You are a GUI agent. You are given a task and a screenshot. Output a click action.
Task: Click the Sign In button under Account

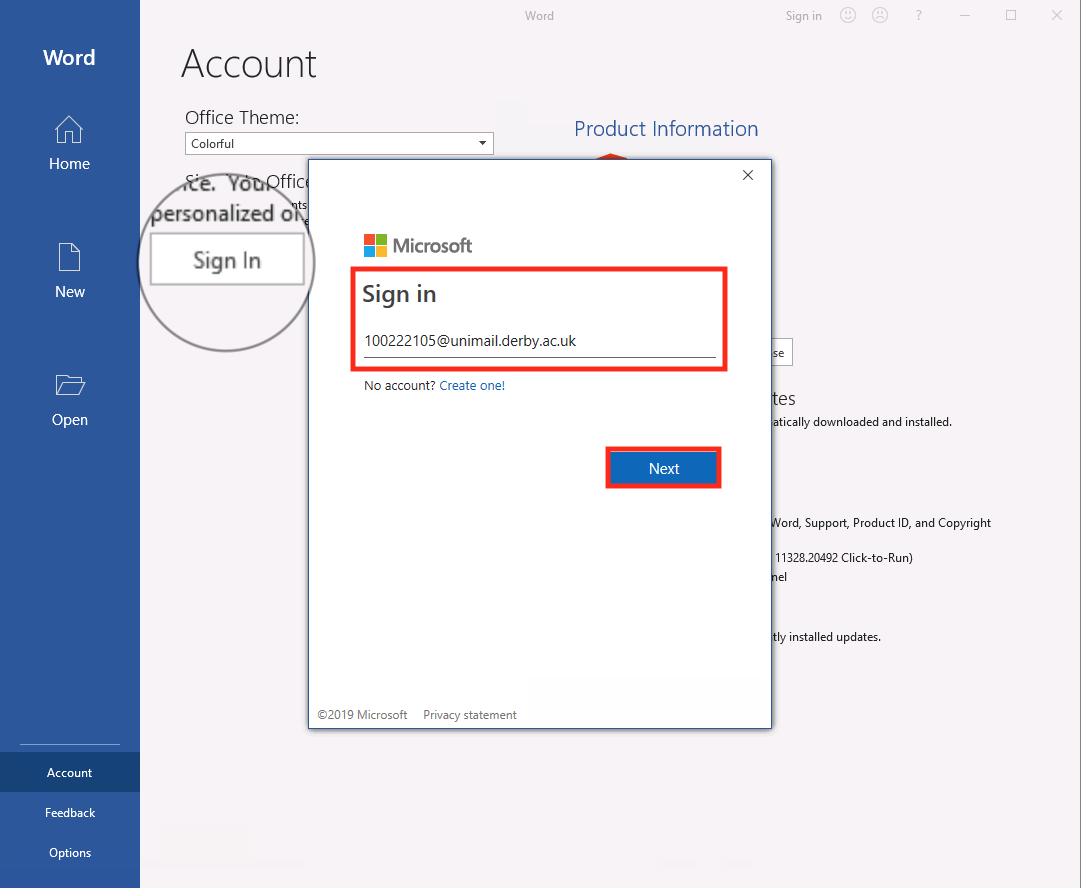(x=227, y=260)
